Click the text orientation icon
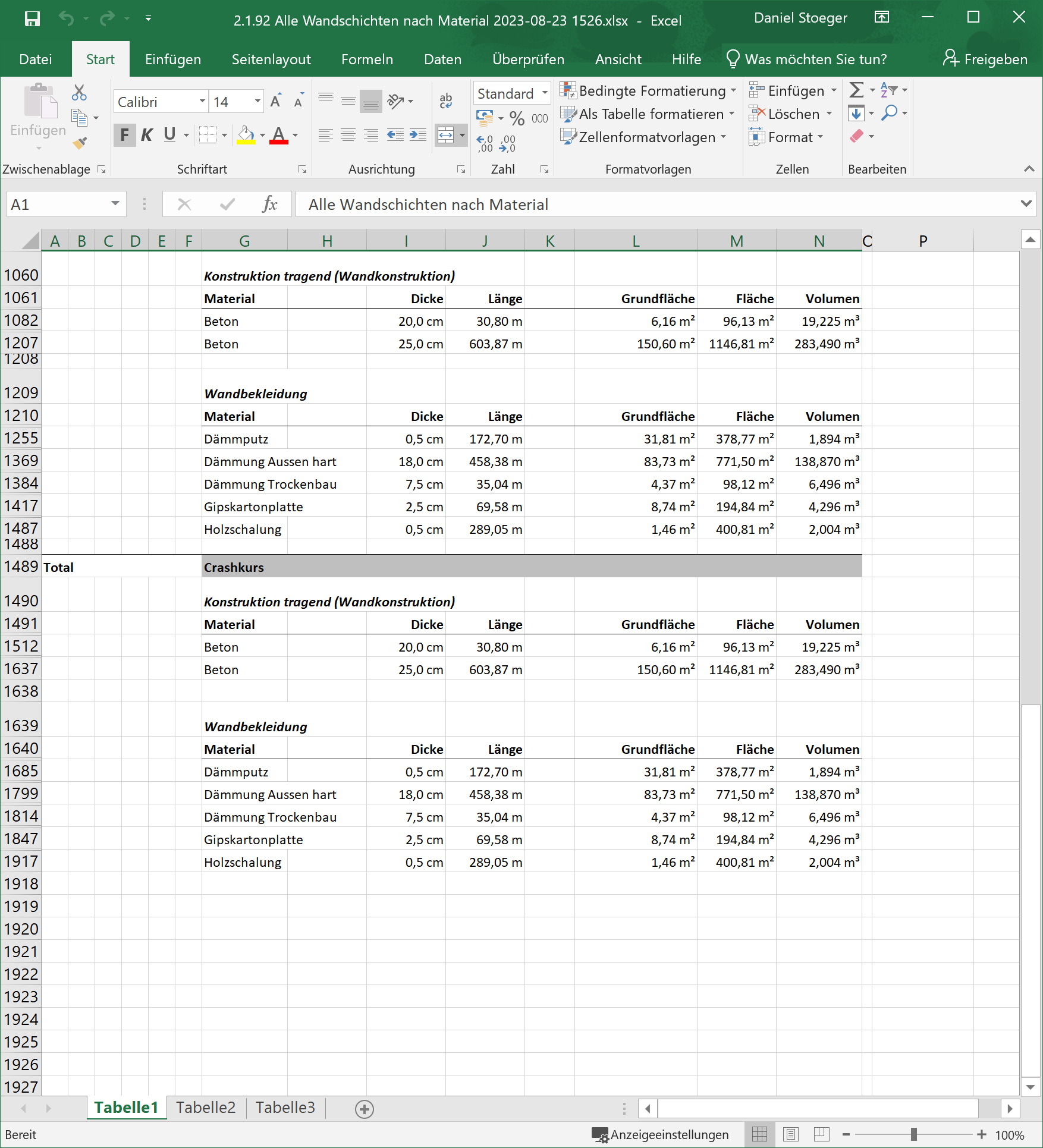Screen dimensions: 1043x1148 (395, 100)
